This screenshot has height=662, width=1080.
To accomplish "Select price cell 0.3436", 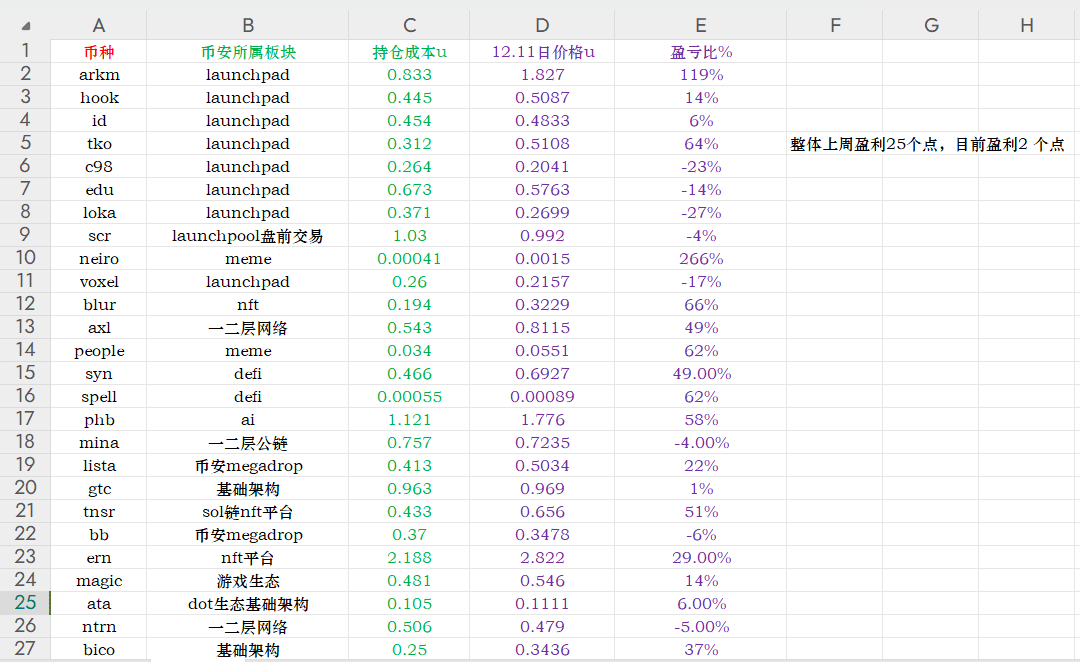I will pos(542,650).
